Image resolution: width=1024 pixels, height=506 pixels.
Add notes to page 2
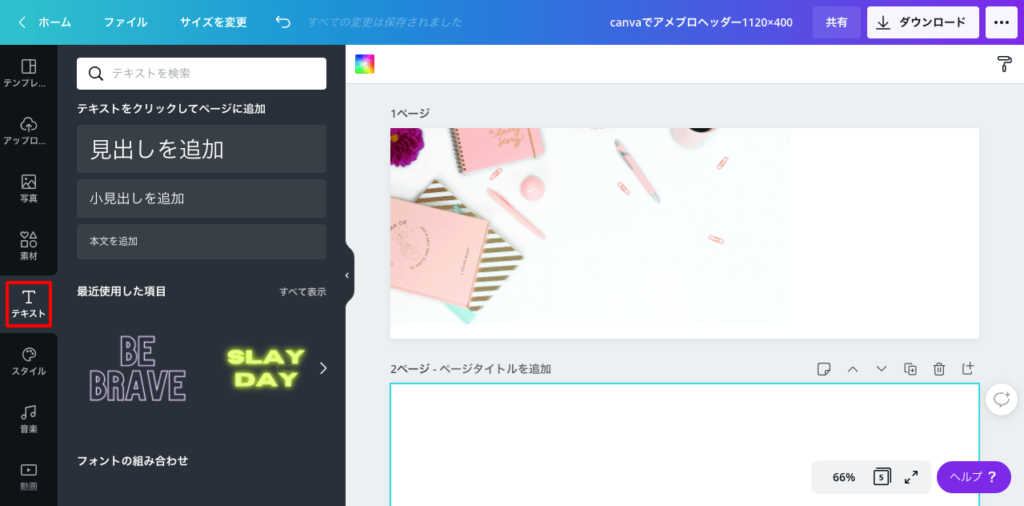824,369
